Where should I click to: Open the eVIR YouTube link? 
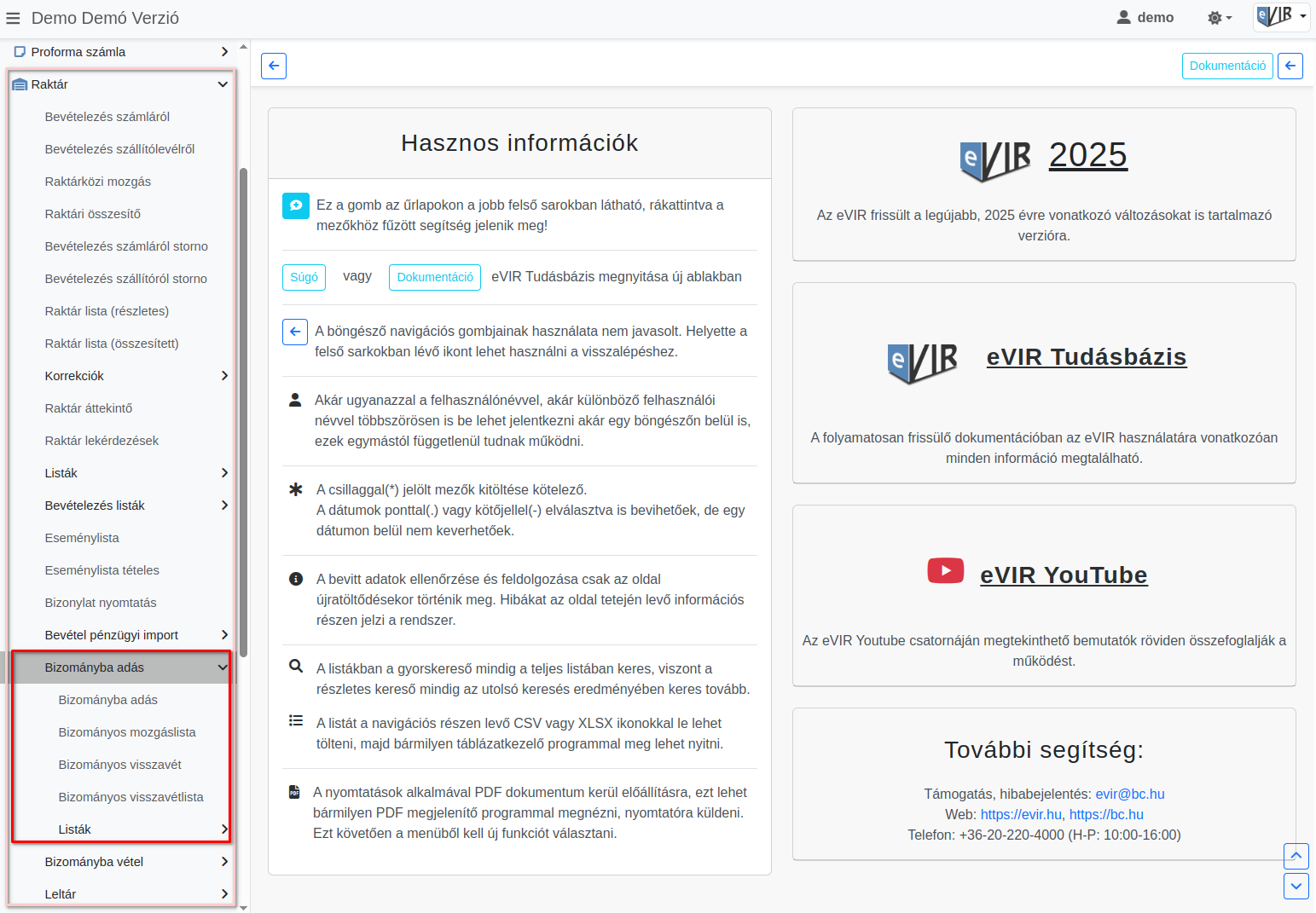coord(1064,575)
